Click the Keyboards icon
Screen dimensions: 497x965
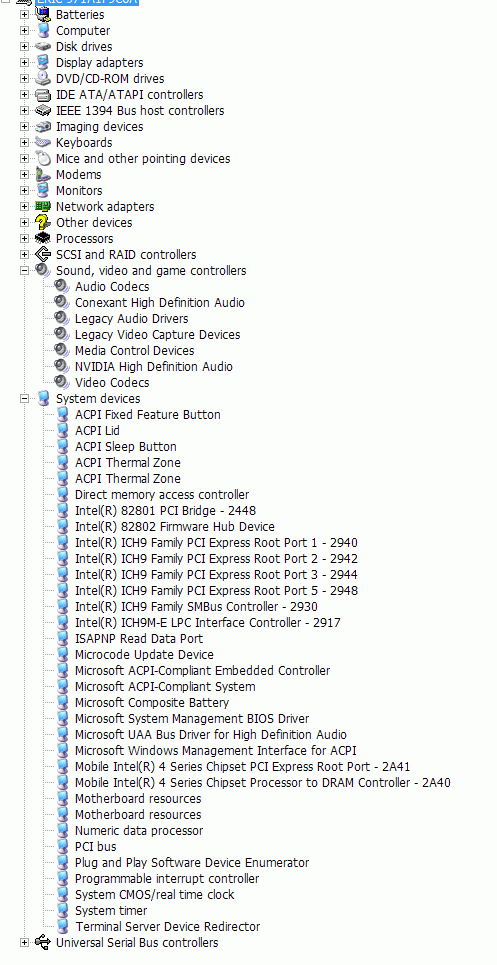point(42,142)
